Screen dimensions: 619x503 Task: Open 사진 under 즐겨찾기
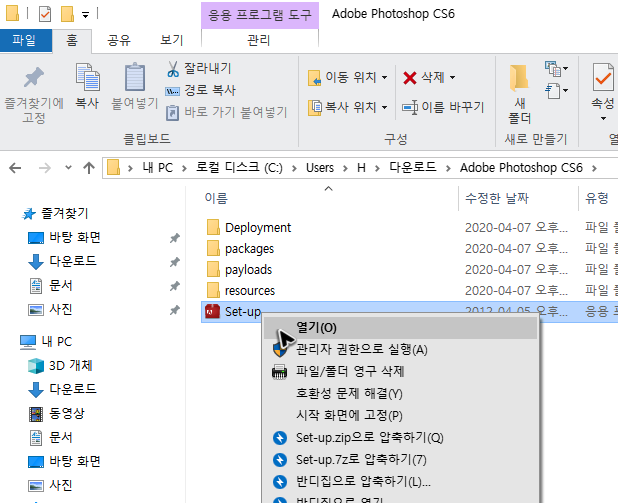coord(60,310)
